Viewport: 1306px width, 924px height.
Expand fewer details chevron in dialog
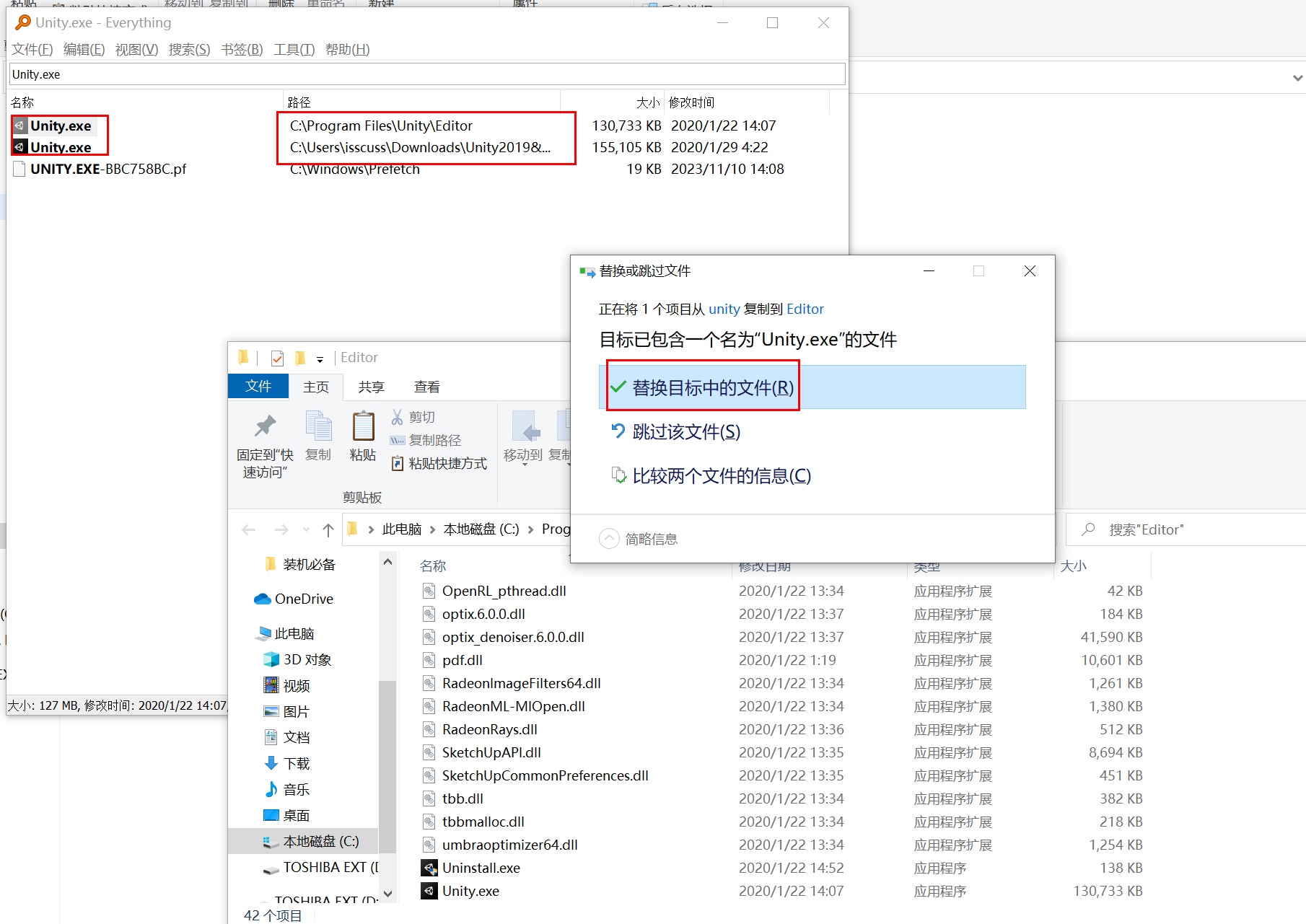(610, 539)
